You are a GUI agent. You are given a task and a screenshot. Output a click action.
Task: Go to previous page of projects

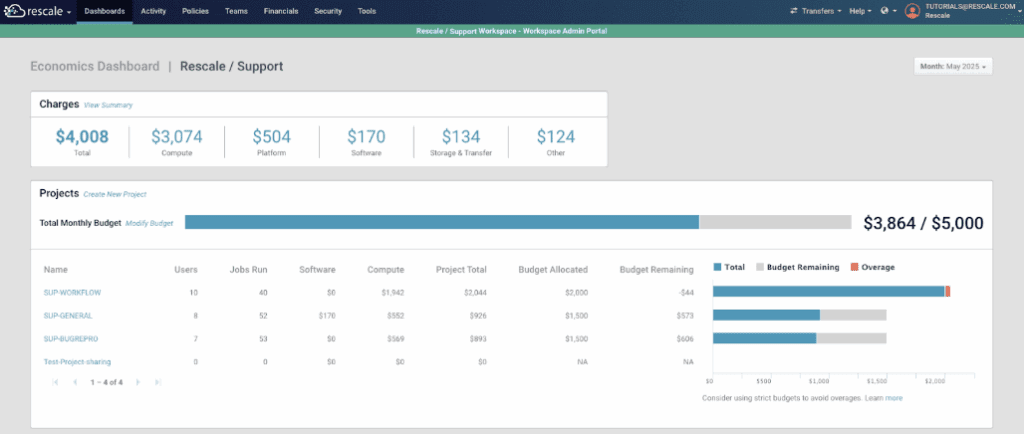74,382
